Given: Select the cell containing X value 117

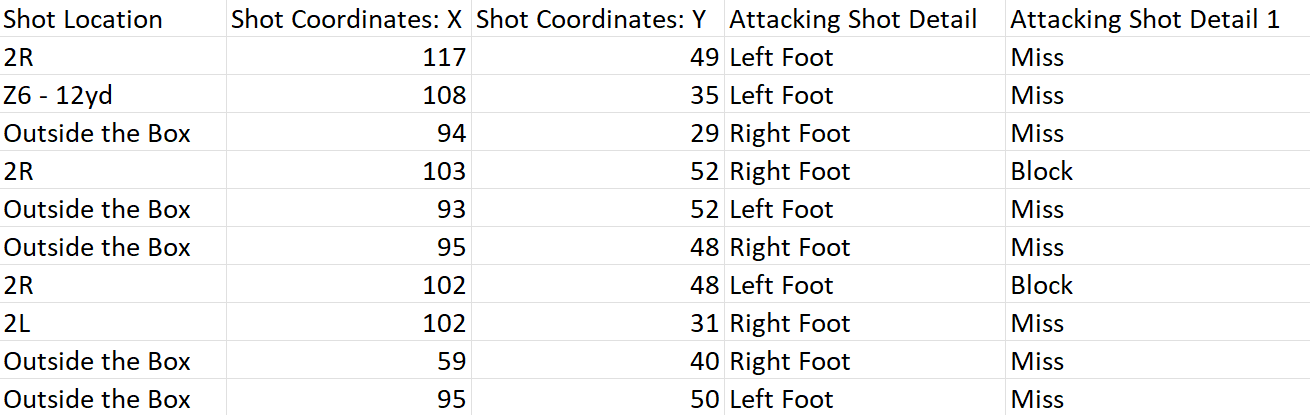Looking at the screenshot, I should click(x=349, y=57).
